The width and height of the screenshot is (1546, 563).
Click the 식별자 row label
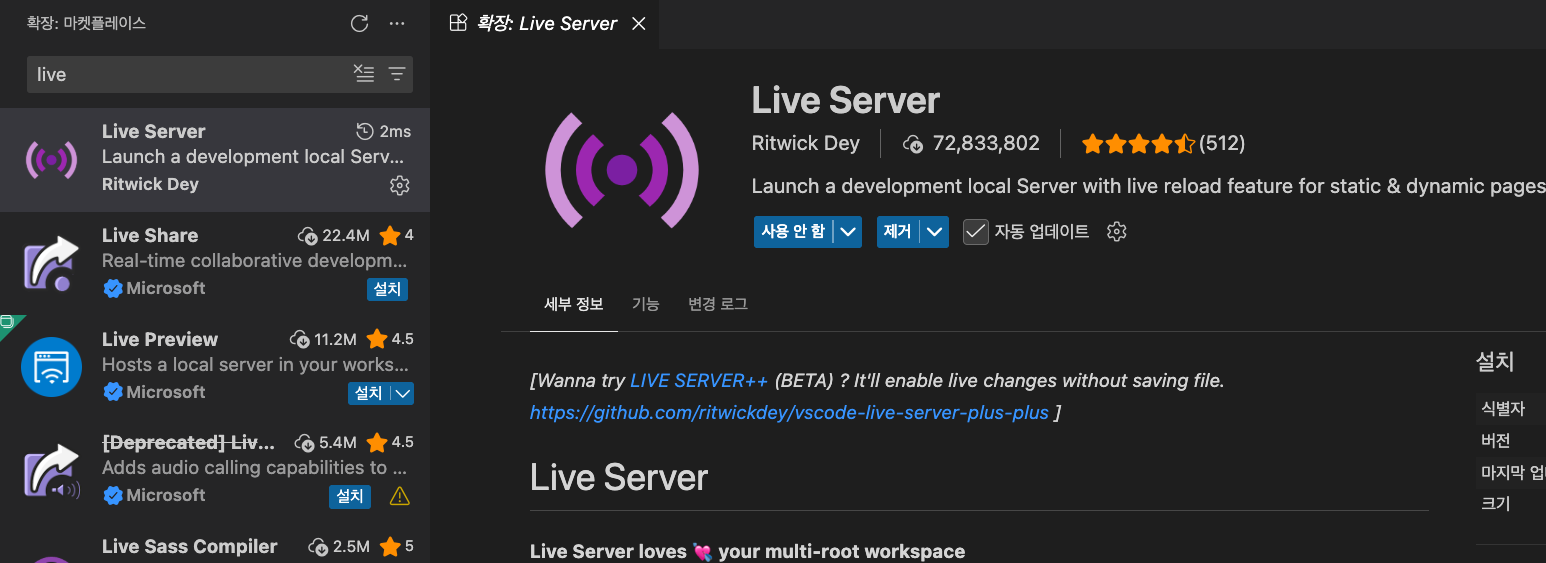1502,408
